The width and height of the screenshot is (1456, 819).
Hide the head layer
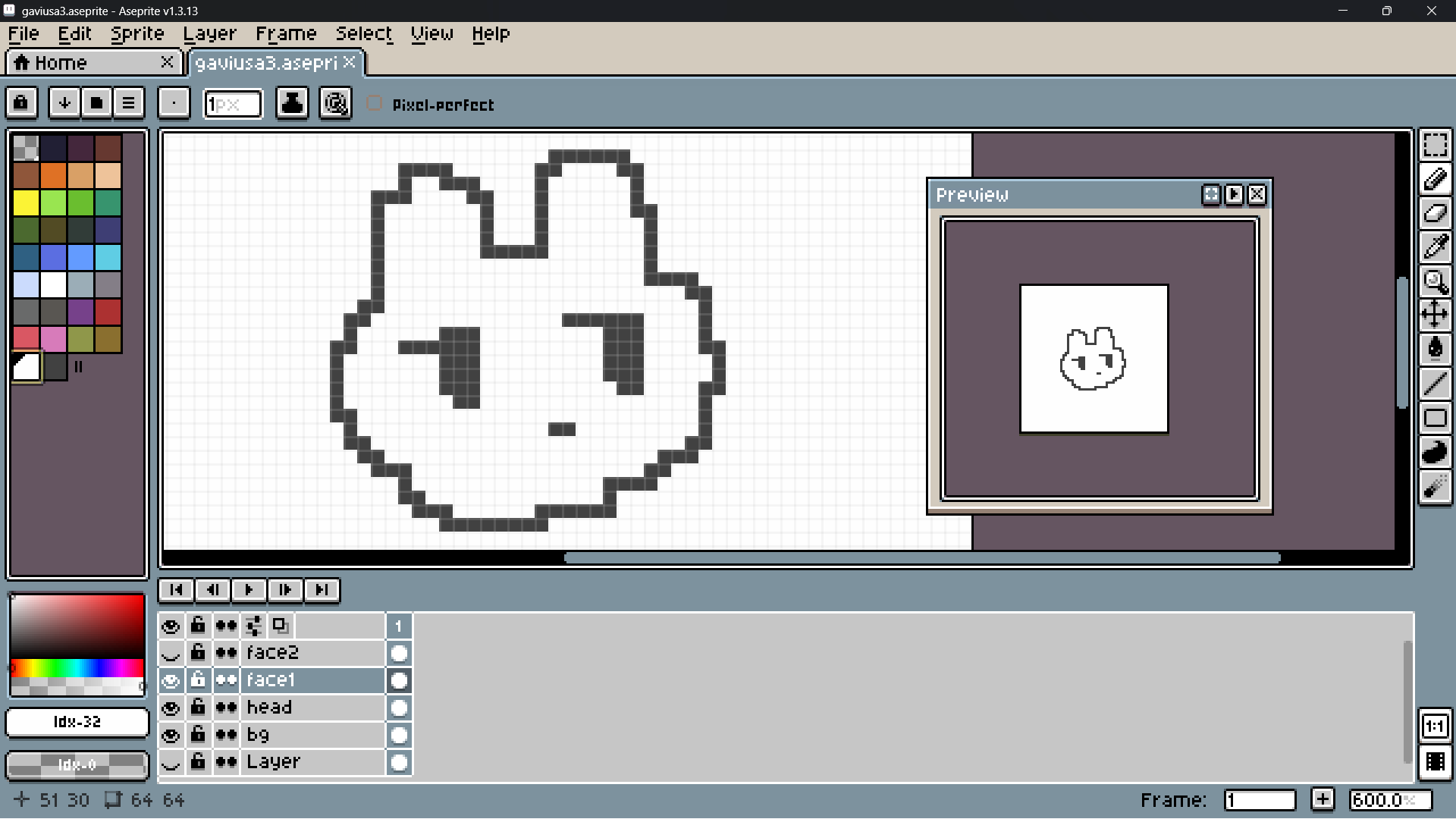point(171,708)
